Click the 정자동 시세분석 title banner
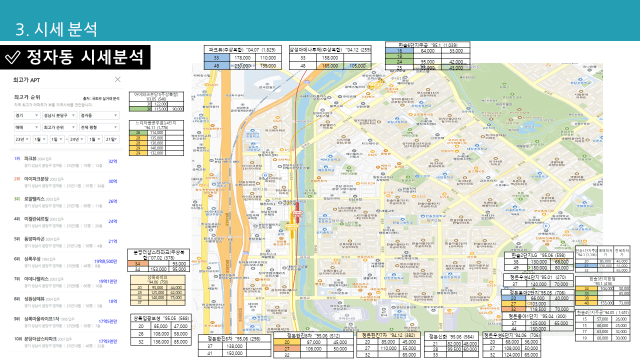Viewport: 640px width, 360px height. click(x=75, y=57)
